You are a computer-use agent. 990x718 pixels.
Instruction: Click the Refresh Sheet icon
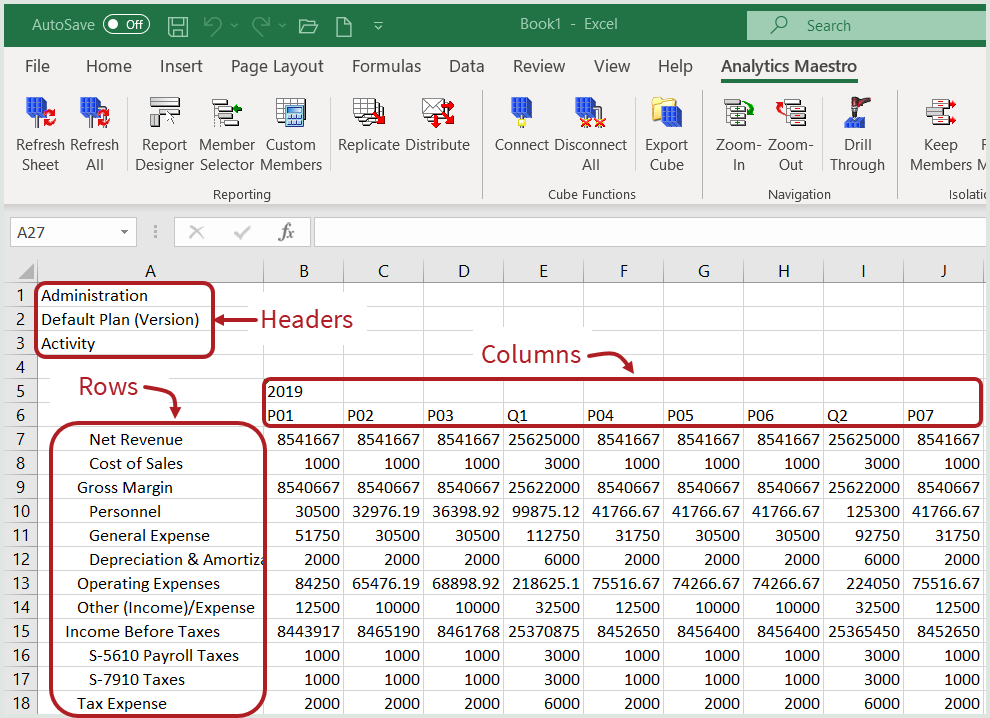40,114
